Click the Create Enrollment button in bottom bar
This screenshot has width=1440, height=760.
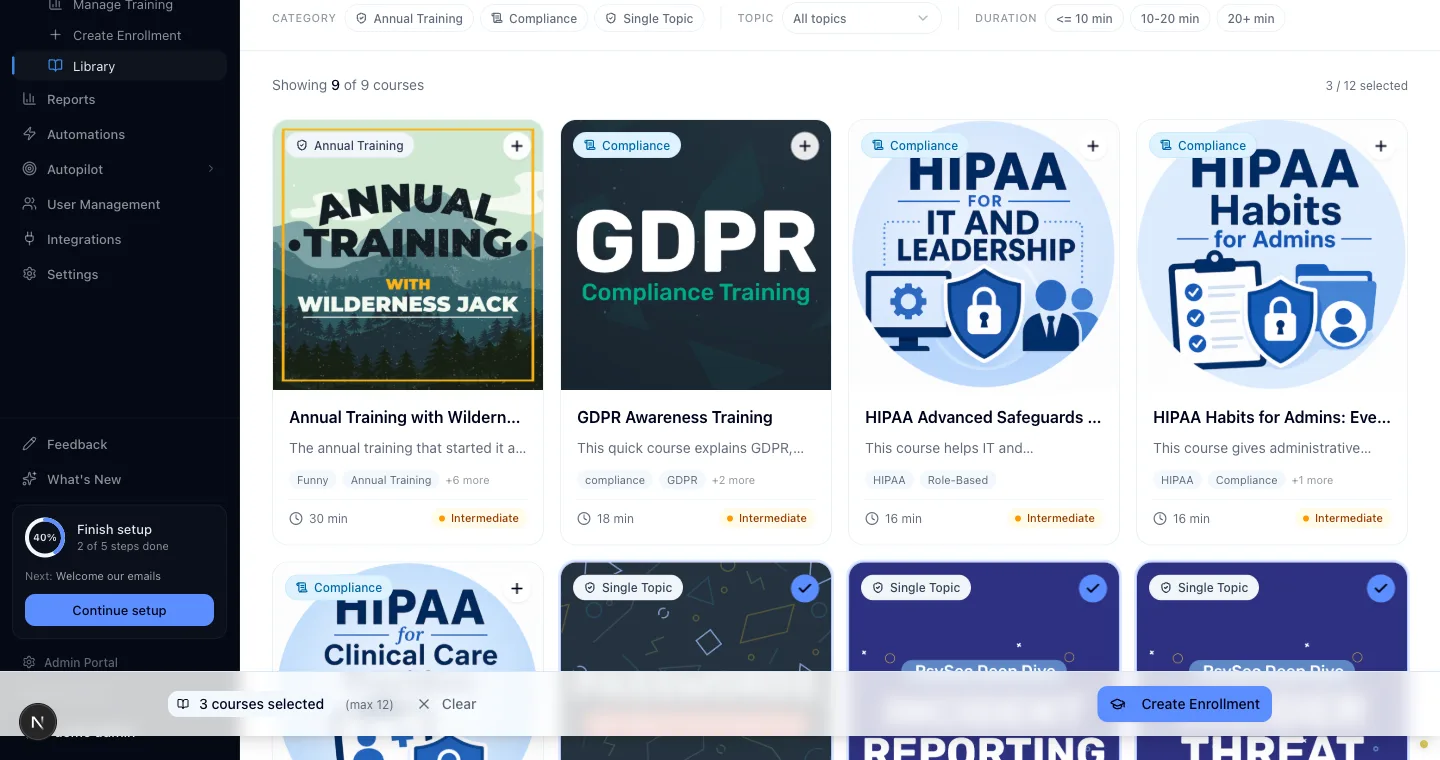[1185, 704]
